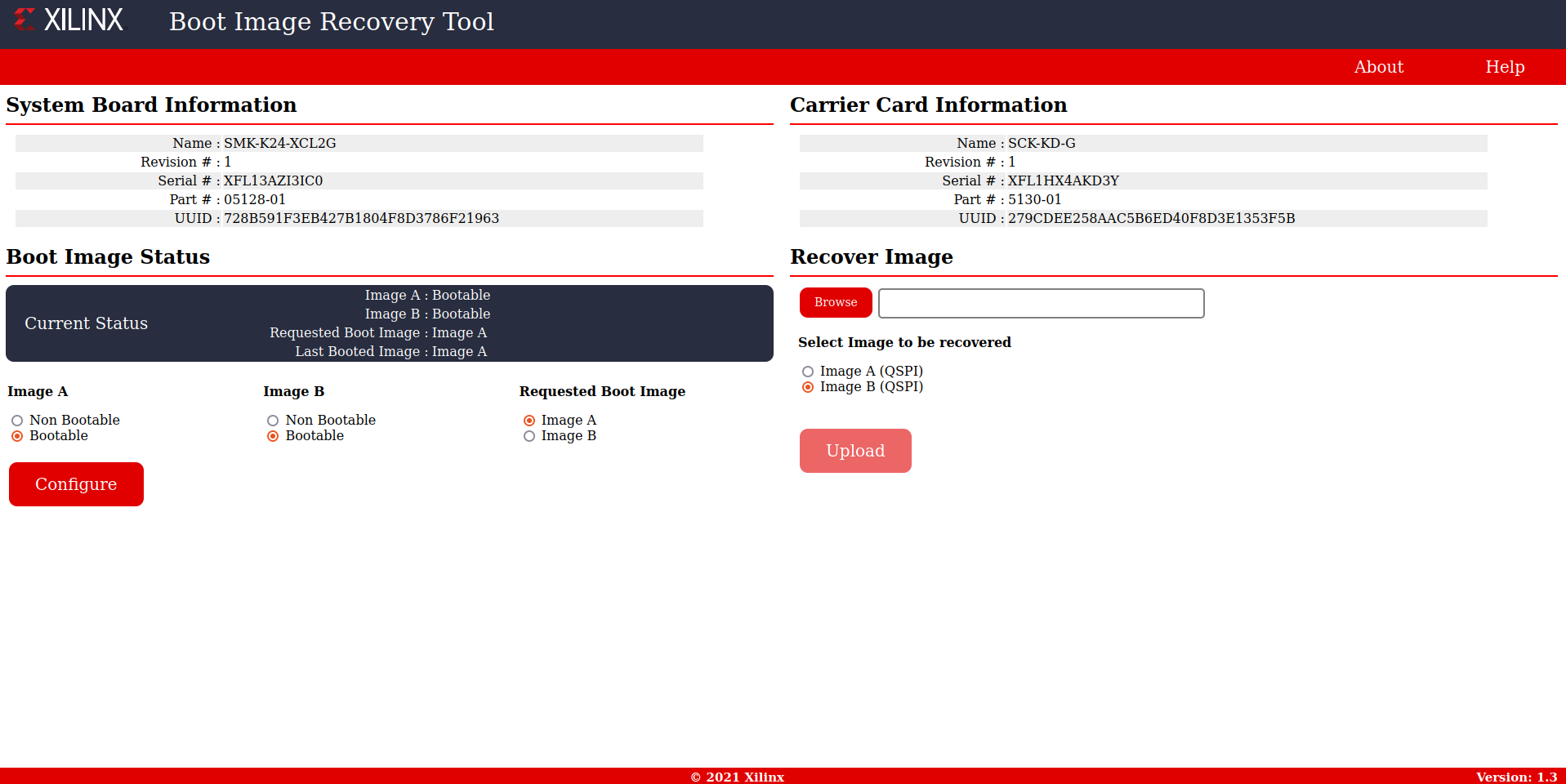Select Image B as Requested Boot Image
Screen dimensions: 1566x784
point(529,436)
